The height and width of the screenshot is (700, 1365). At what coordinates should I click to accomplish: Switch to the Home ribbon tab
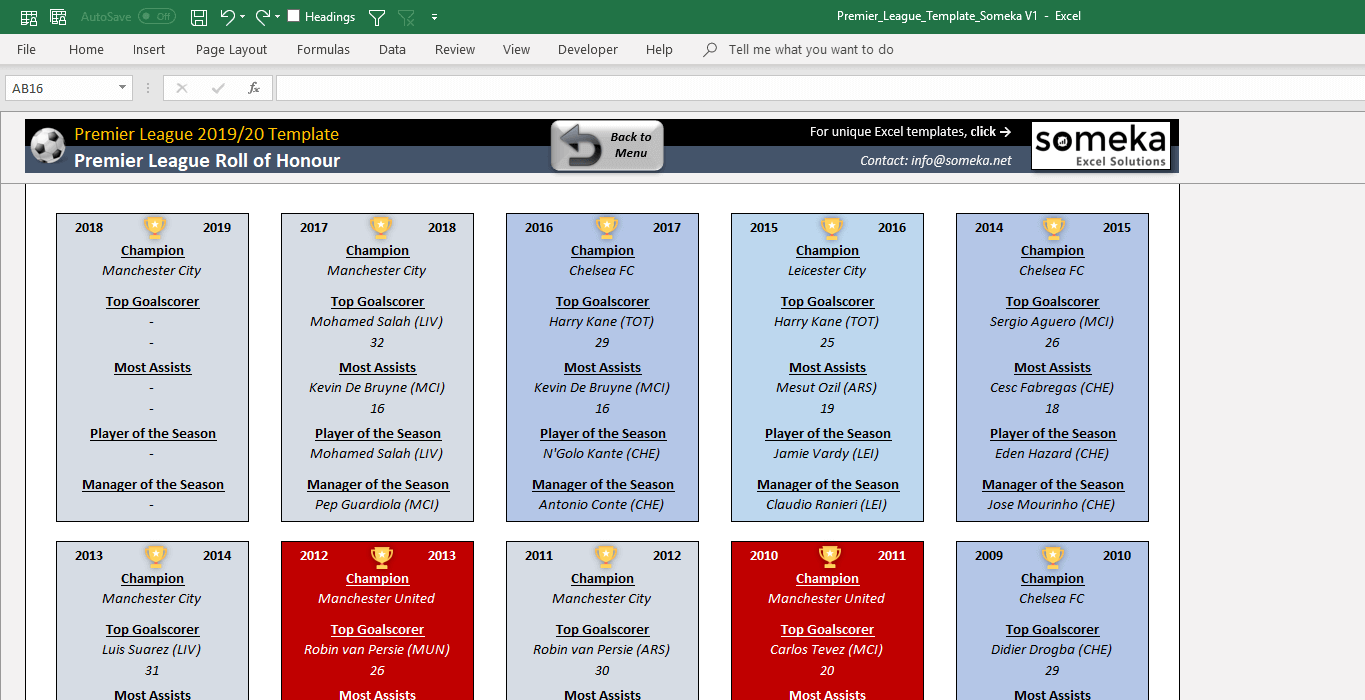pyautogui.click(x=86, y=50)
